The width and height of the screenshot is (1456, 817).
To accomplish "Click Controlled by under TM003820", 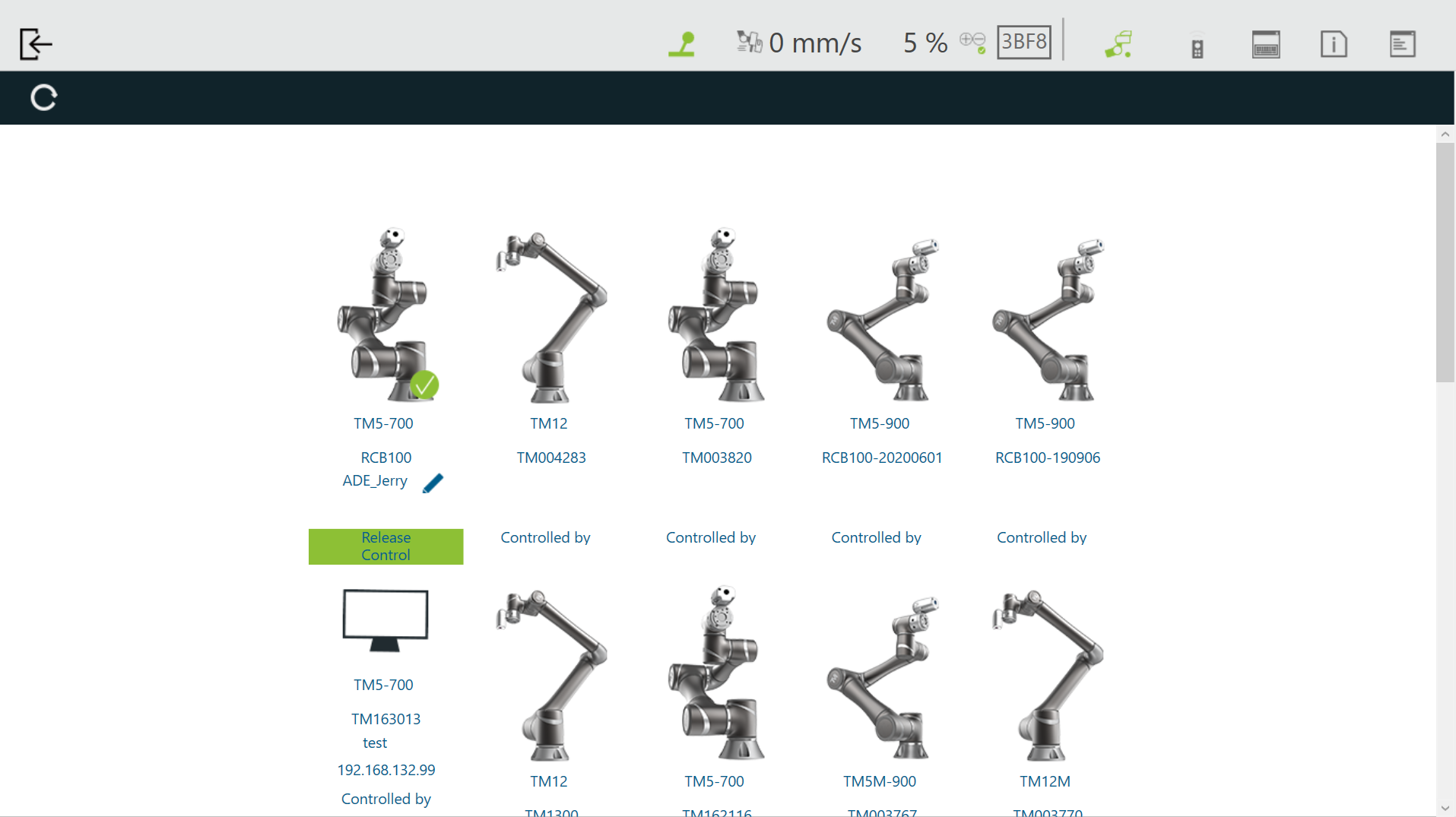I will (x=710, y=537).
